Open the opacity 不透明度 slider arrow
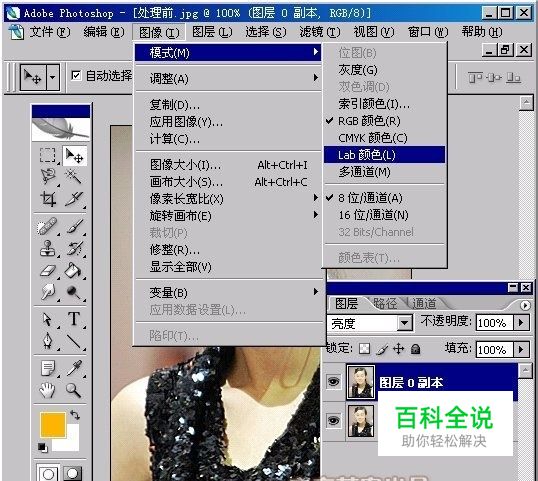Image resolution: width=538 pixels, height=481 pixels. click(x=521, y=322)
